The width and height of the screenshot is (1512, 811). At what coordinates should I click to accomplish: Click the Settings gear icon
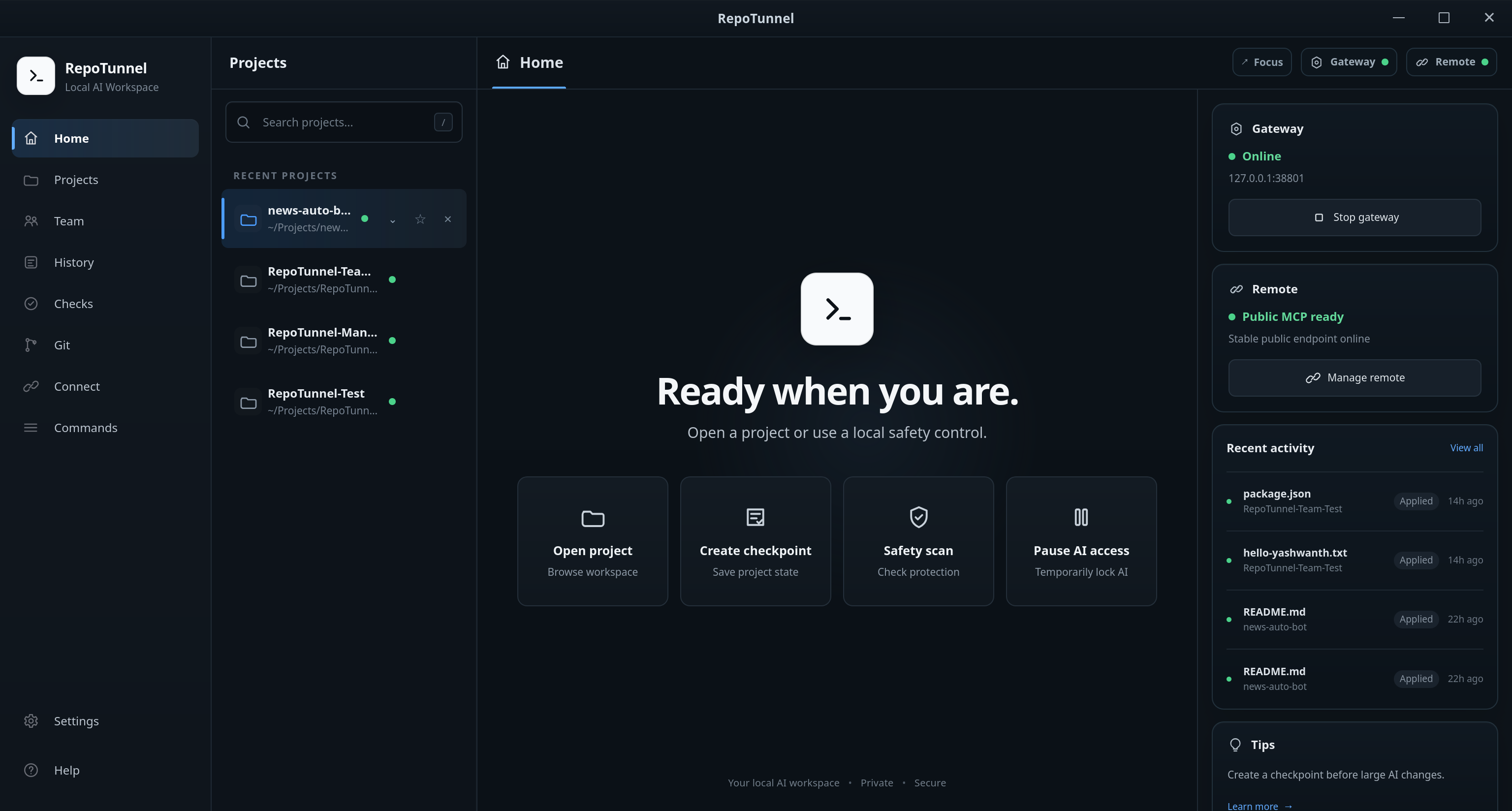coord(31,721)
